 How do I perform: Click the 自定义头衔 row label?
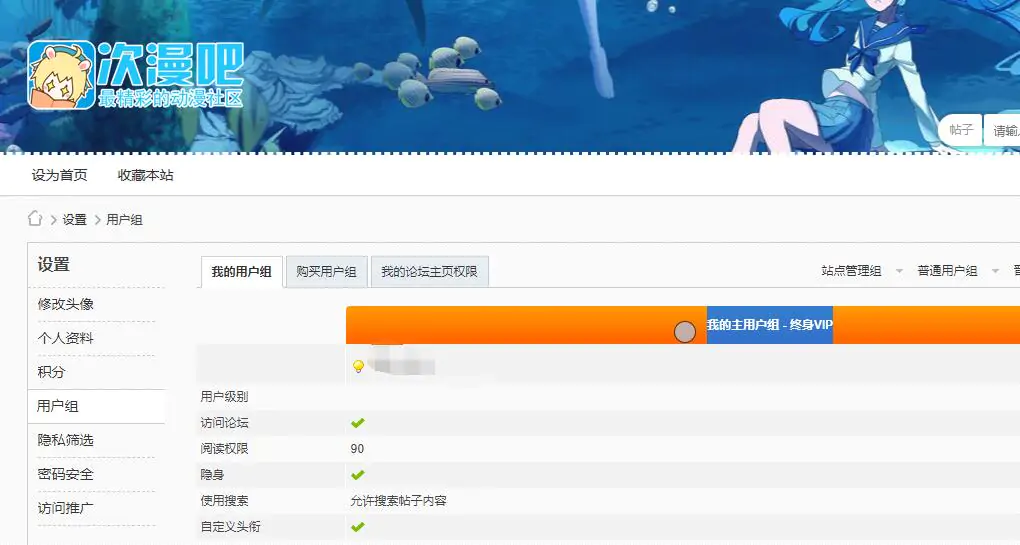click(x=230, y=527)
